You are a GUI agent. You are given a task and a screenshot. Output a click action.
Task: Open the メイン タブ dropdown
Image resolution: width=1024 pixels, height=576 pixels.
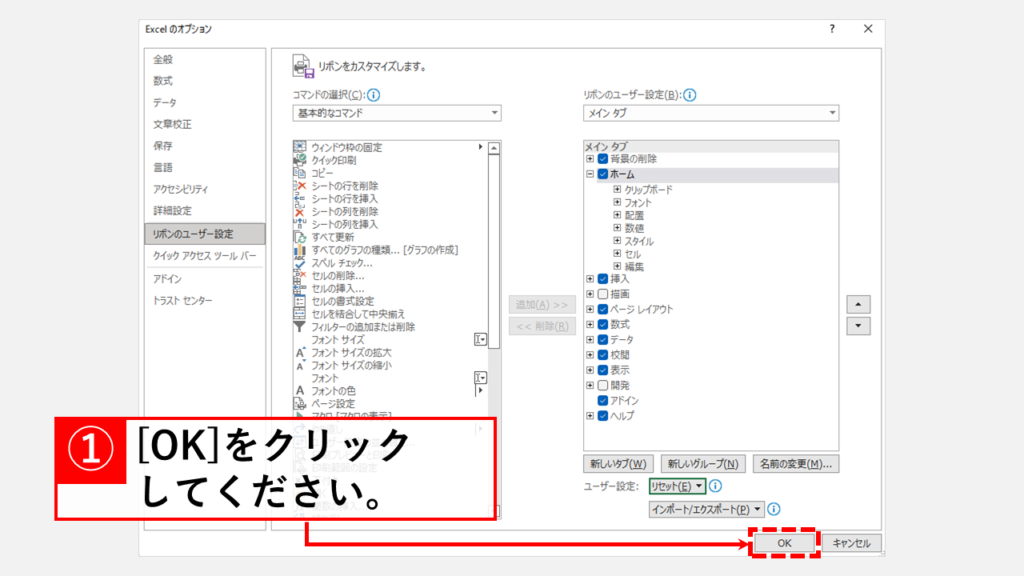click(x=711, y=113)
